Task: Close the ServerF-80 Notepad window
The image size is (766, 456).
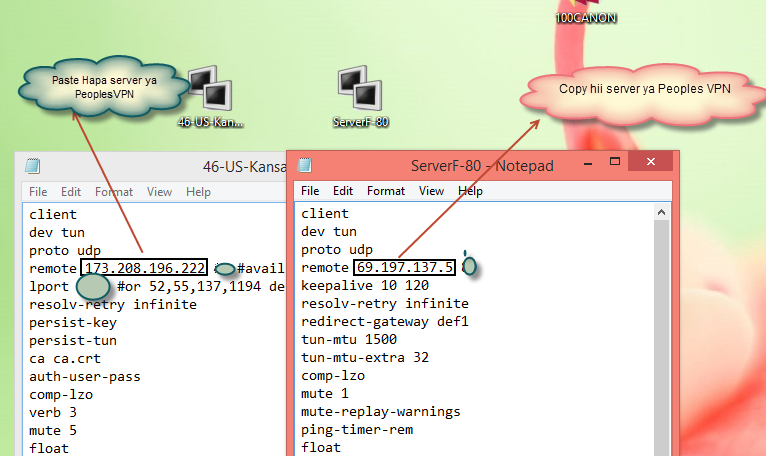Action: pos(651,162)
